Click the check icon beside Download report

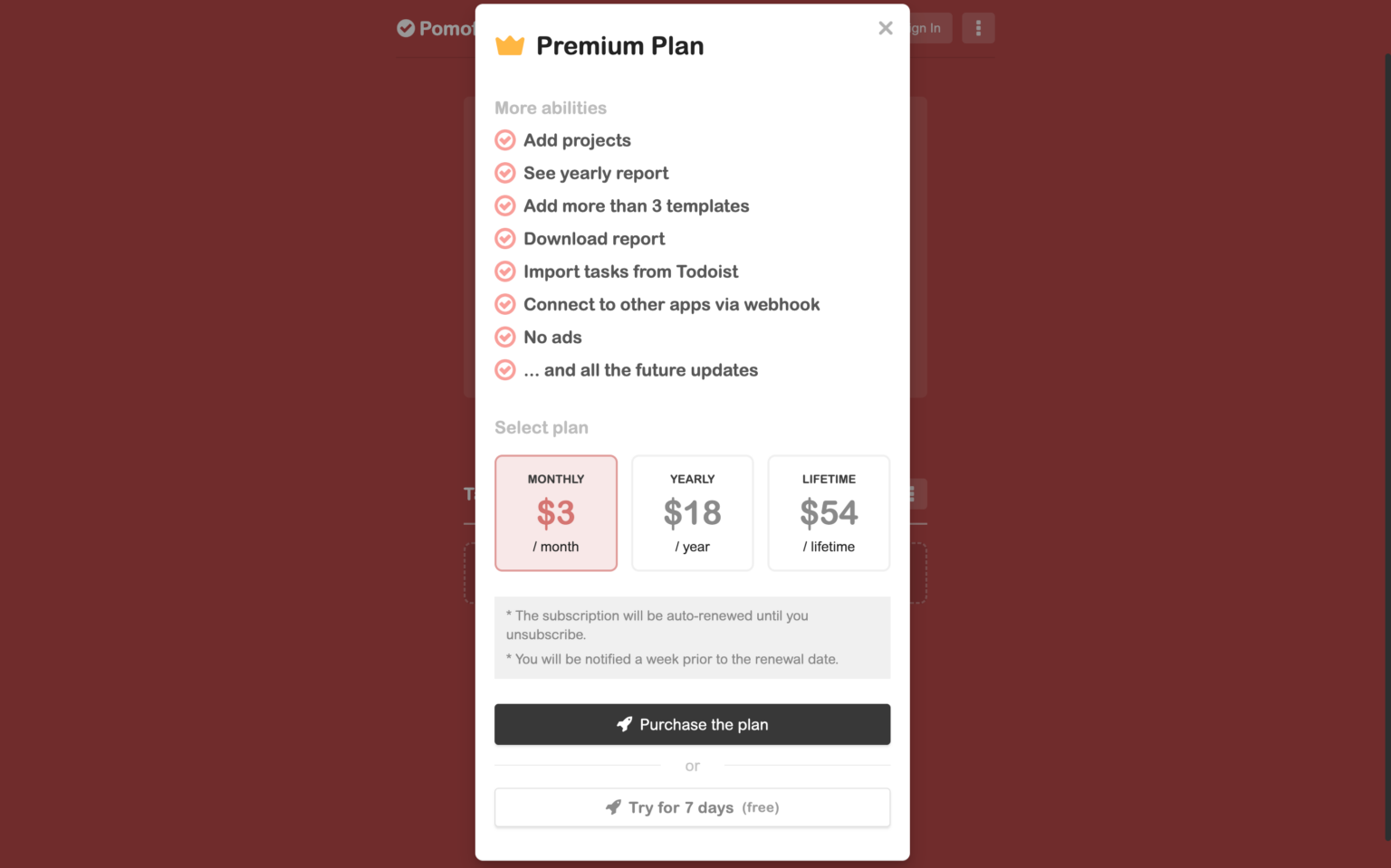click(505, 239)
